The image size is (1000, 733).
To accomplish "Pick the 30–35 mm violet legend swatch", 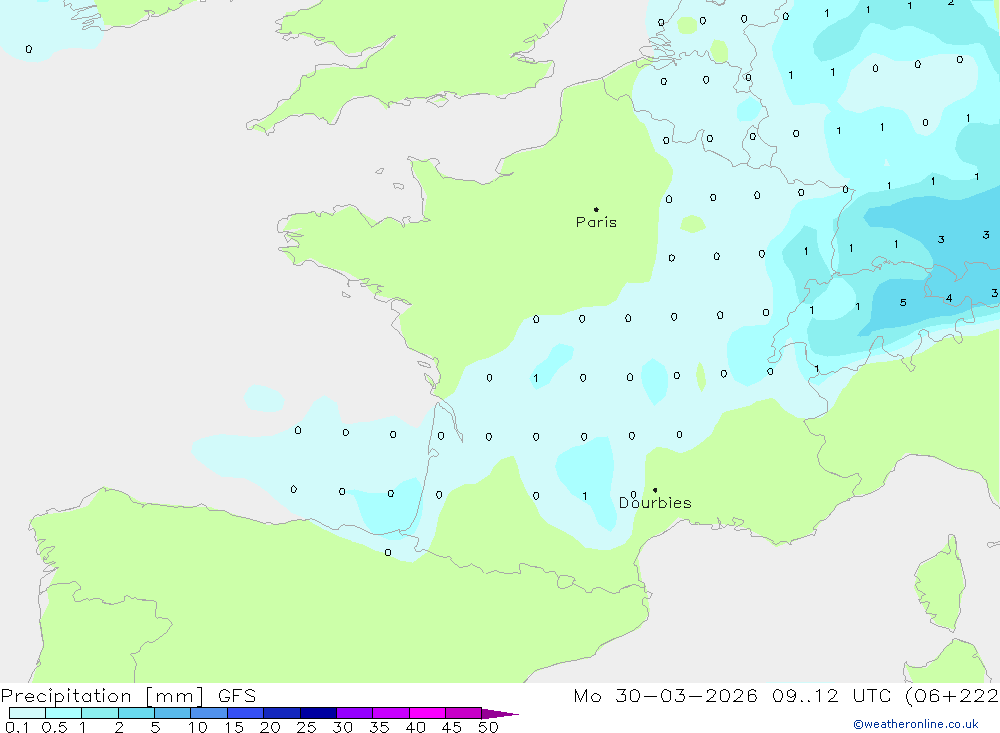I will pos(355,713).
